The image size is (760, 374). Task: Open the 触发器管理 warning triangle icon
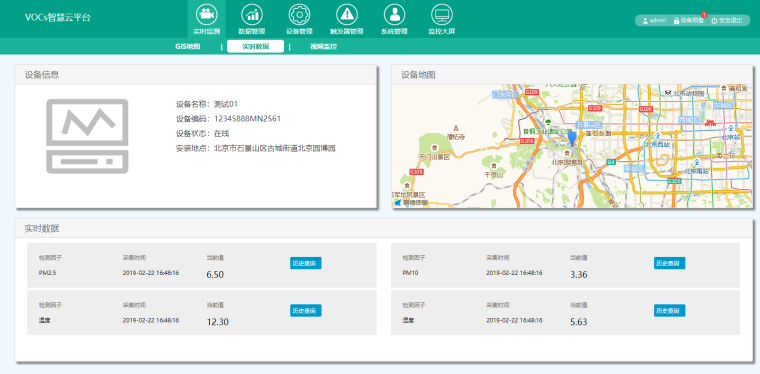pos(347,14)
